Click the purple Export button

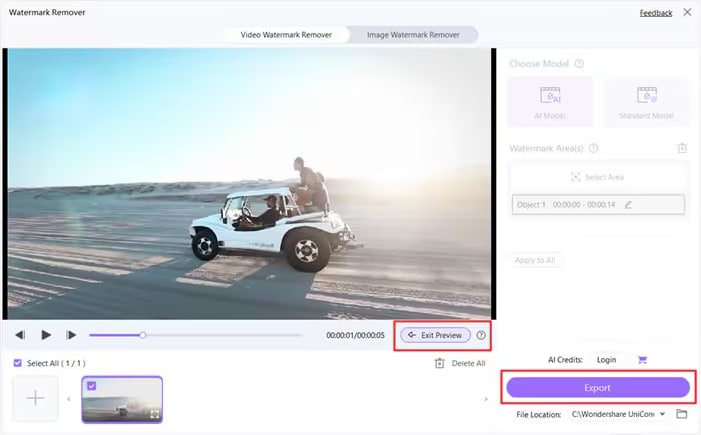598,388
